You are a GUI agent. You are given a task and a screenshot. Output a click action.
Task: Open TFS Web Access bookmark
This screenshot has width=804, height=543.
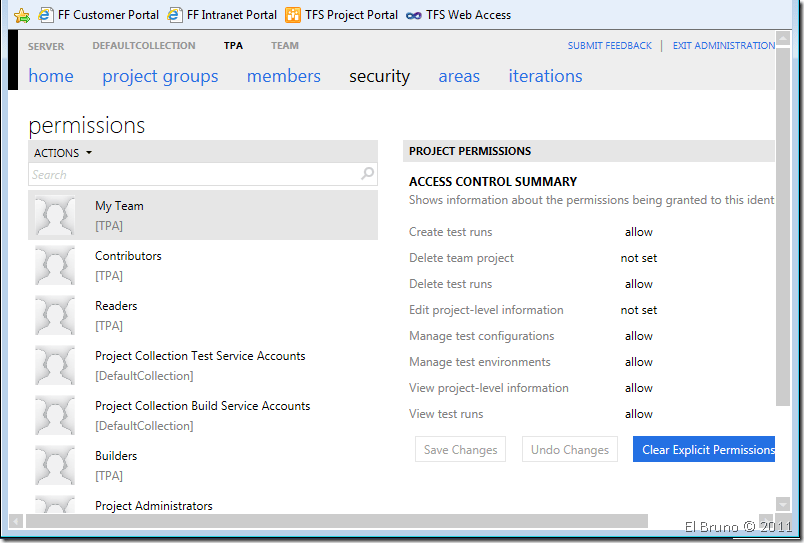[x=458, y=15]
